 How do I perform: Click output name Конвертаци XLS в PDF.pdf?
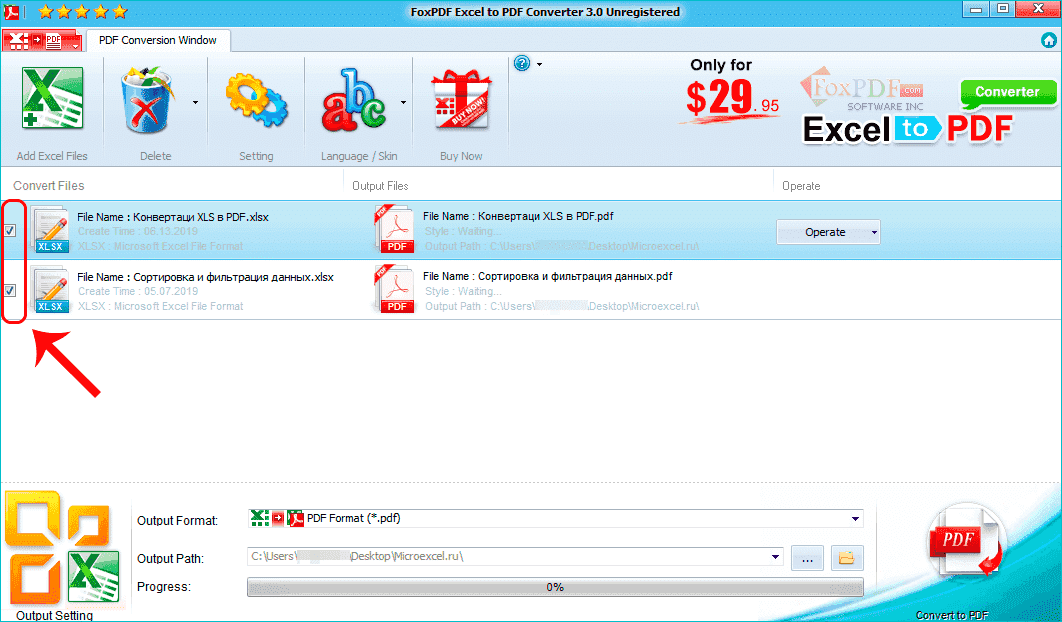coord(518,216)
